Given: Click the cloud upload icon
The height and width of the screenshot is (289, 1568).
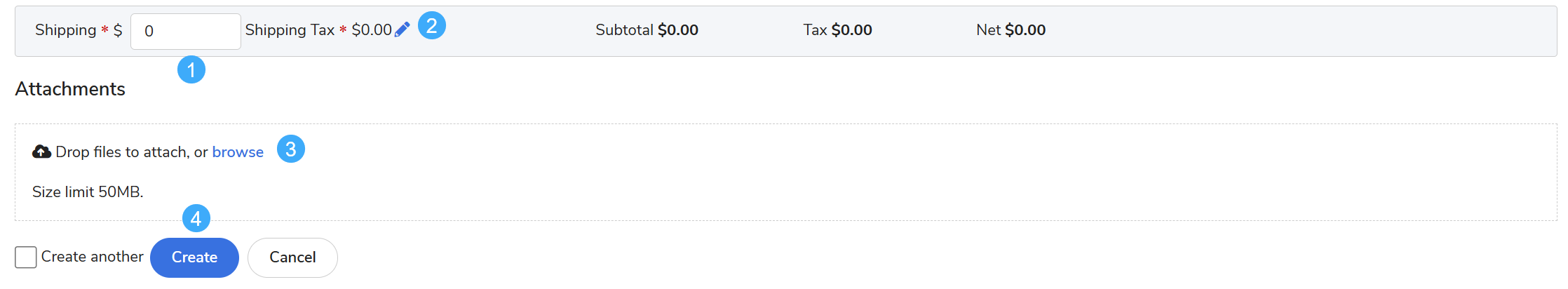Looking at the screenshot, I should (x=41, y=152).
